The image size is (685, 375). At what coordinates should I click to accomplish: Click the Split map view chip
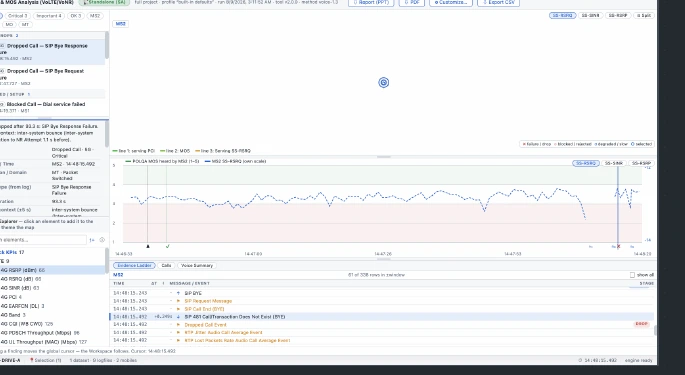pyautogui.click(x=644, y=15)
